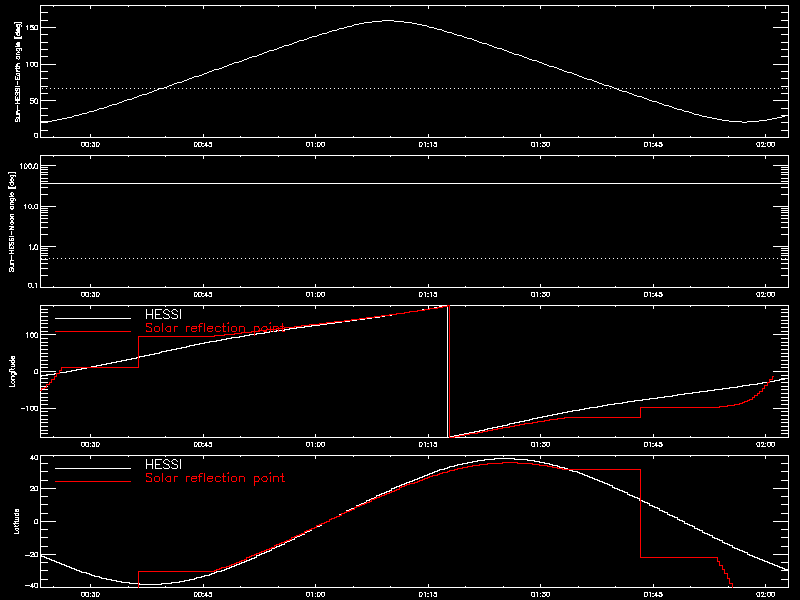
Task: Click 01:15 time label under Earth angle plot
Action: coord(428,144)
